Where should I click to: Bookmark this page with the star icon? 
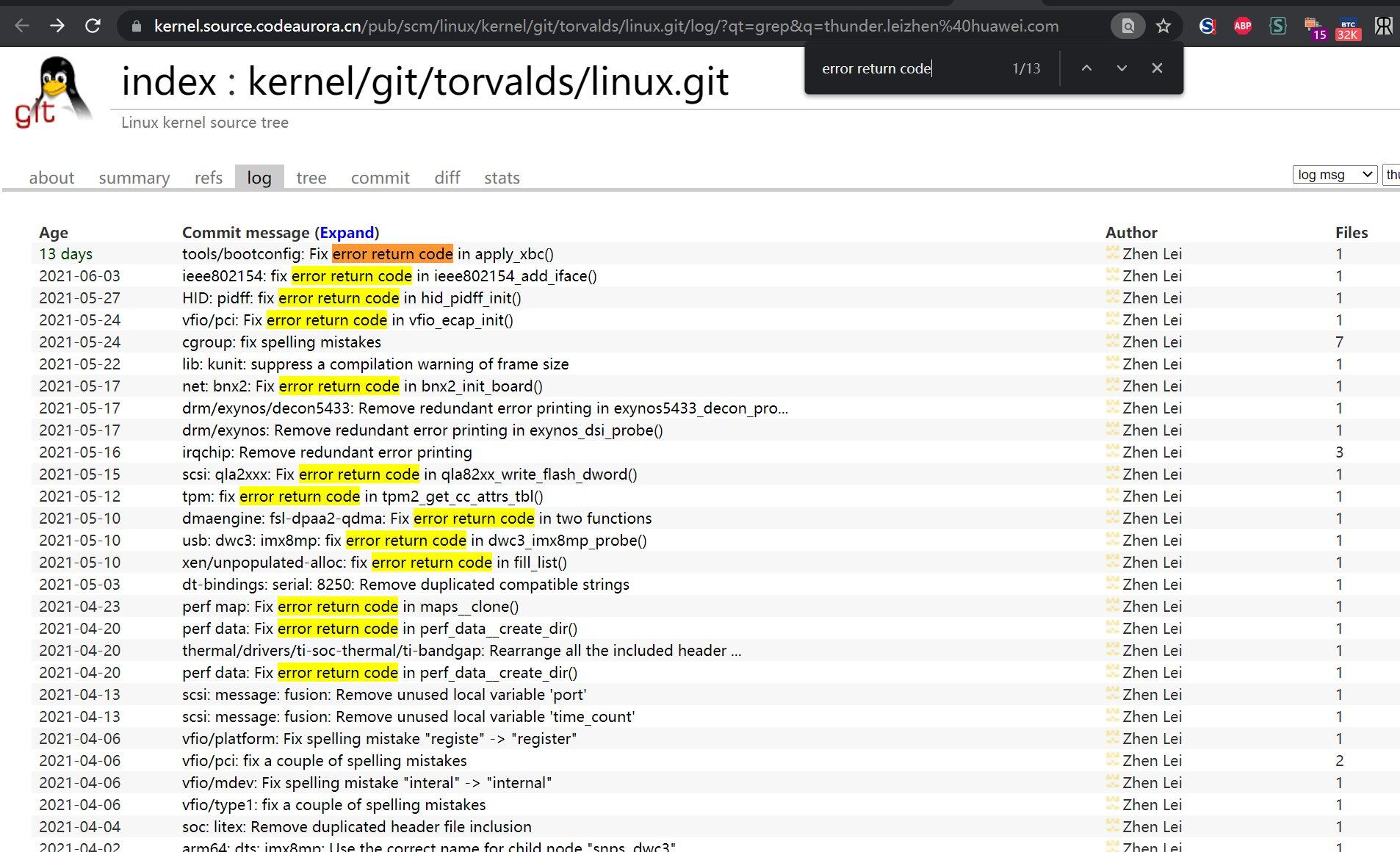[1163, 26]
